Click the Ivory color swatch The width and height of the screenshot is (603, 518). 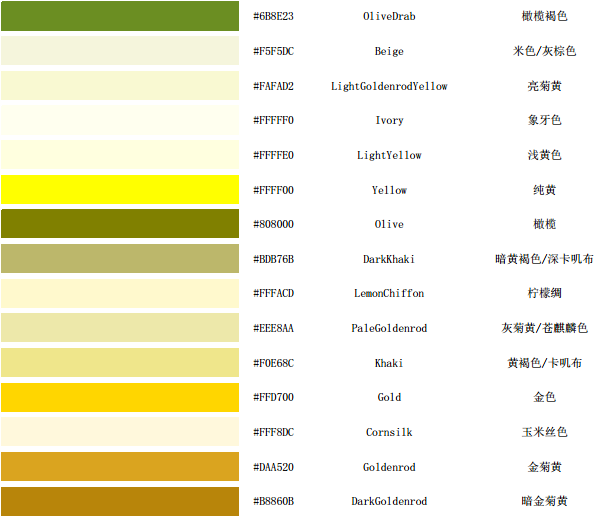pyautogui.click(x=120, y=120)
